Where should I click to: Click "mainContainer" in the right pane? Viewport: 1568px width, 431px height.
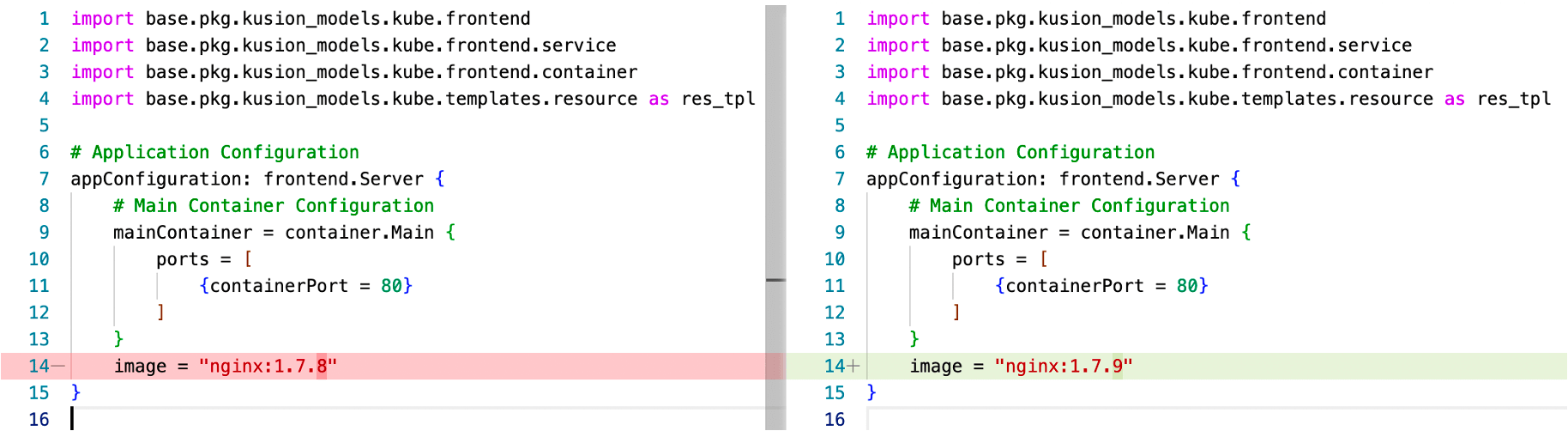978,233
